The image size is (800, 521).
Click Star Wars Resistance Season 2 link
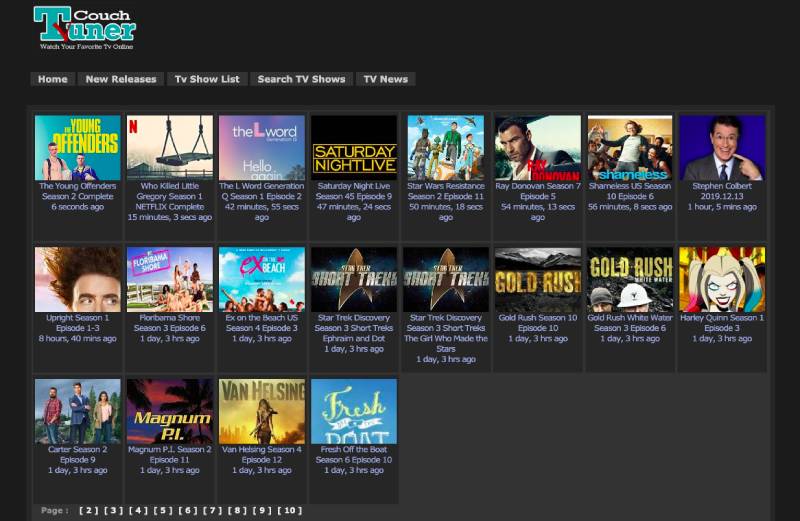coord(446,191)
